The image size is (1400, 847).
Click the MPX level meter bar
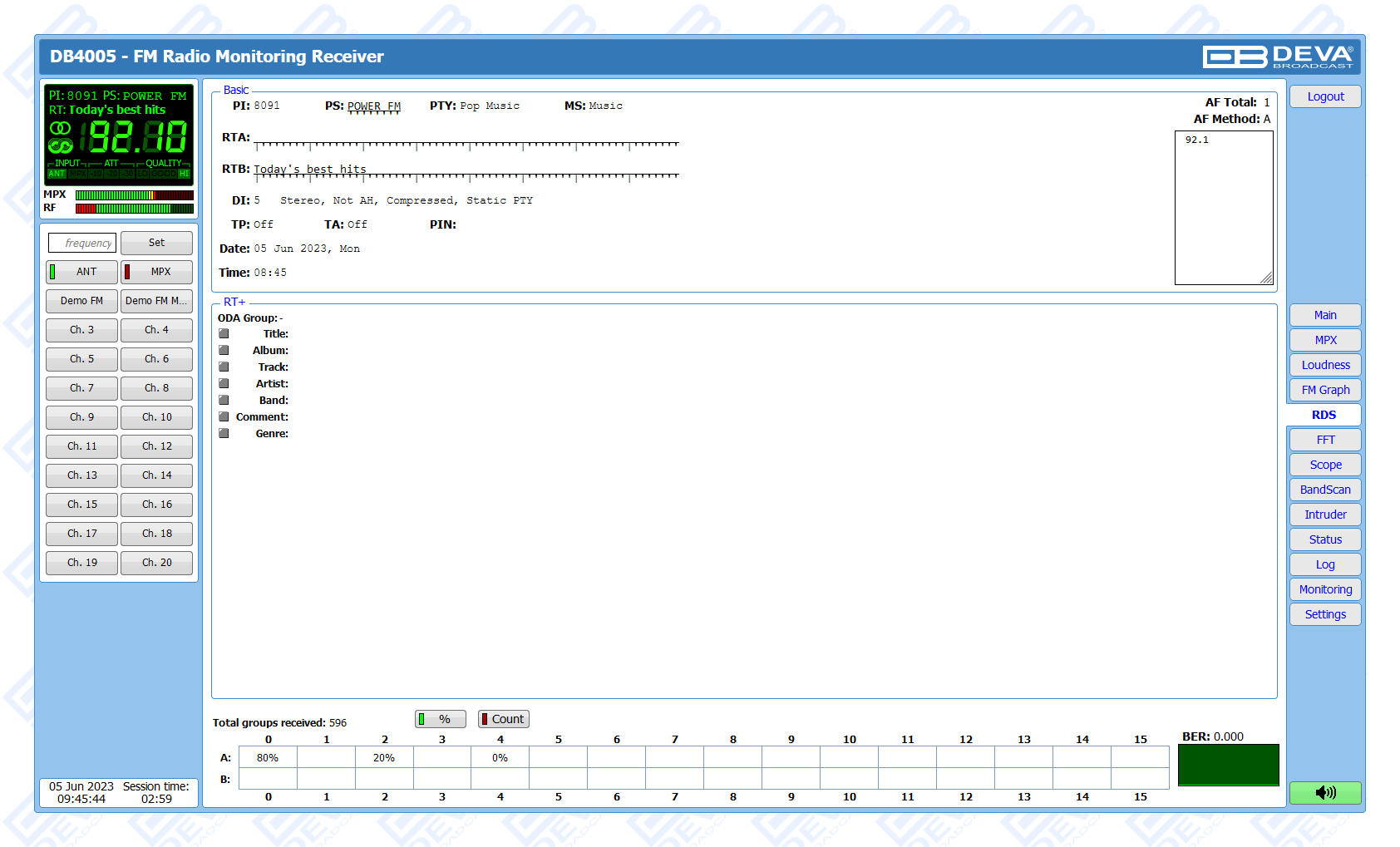(x=134, y=195)
